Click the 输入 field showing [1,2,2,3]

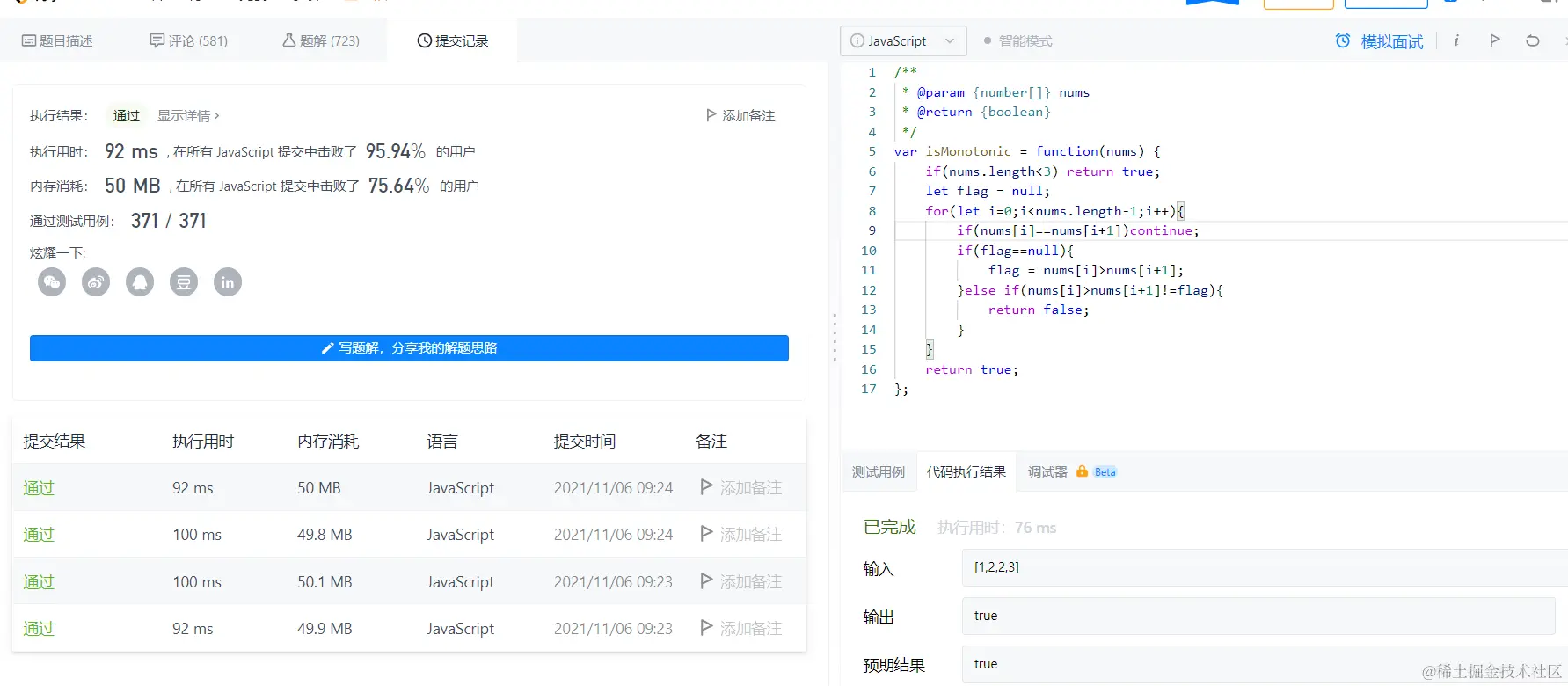point(1265,567)
